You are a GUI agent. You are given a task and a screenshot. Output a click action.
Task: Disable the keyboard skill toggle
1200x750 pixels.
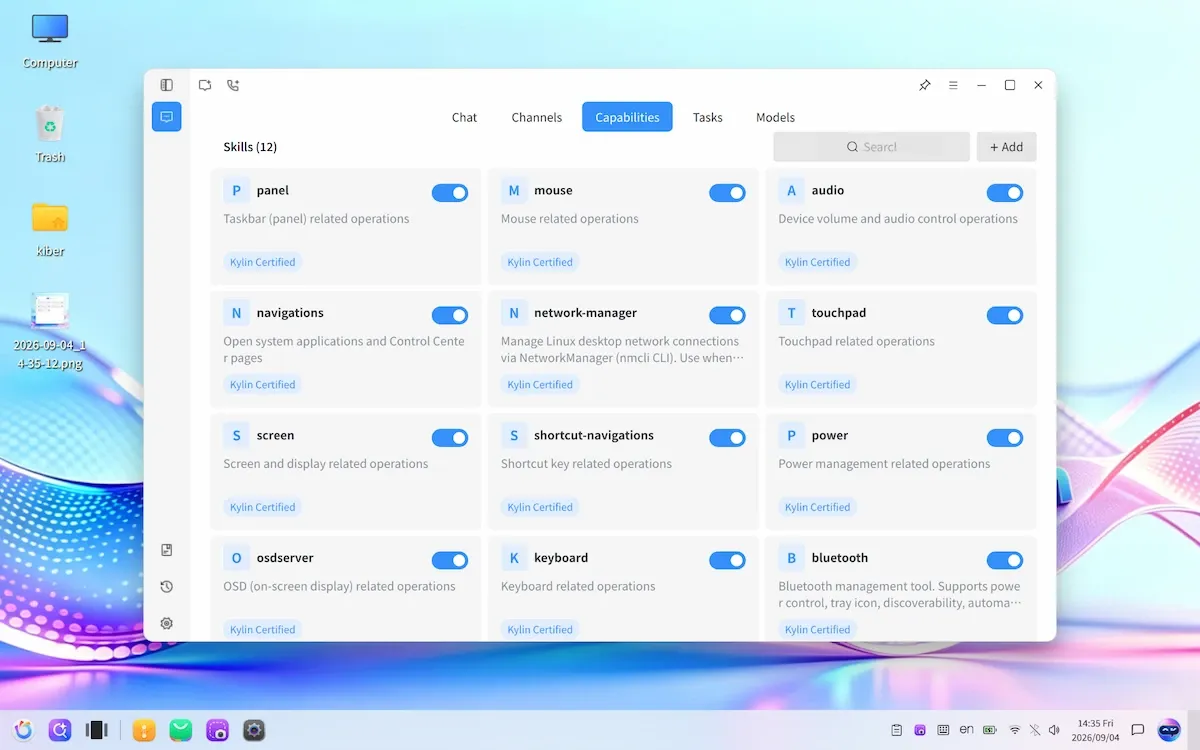727,560
